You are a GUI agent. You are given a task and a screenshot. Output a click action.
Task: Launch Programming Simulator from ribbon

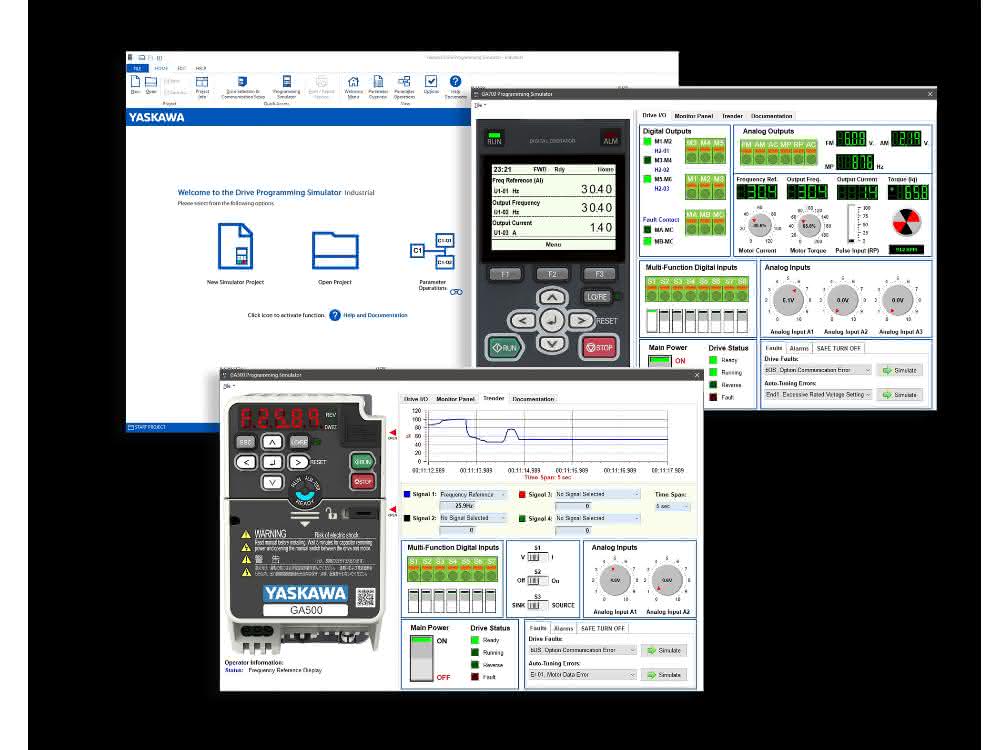pyautogui.click(x=286, y=87)
